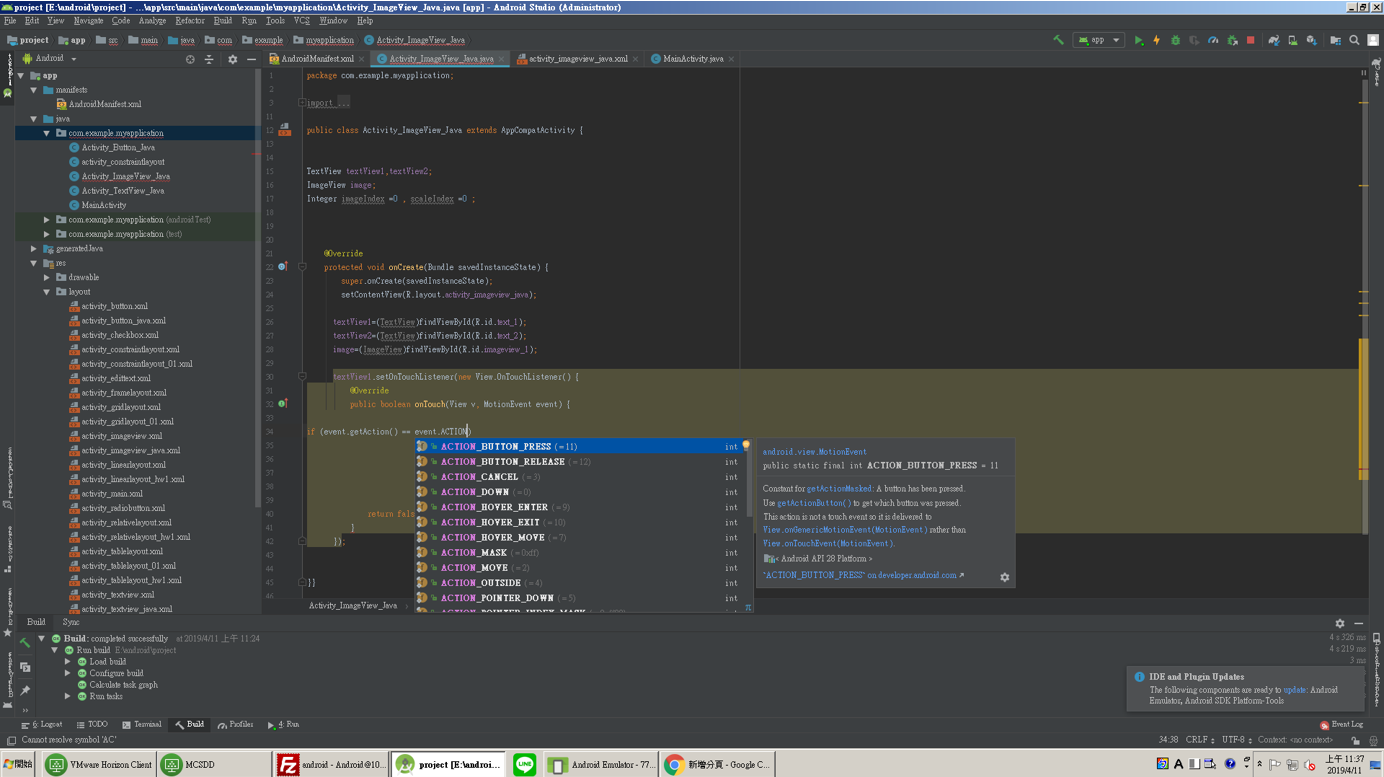Open the app run configuration dropdown
The height and width of the screenshot is (777, 1384).
click(1098, 40)
